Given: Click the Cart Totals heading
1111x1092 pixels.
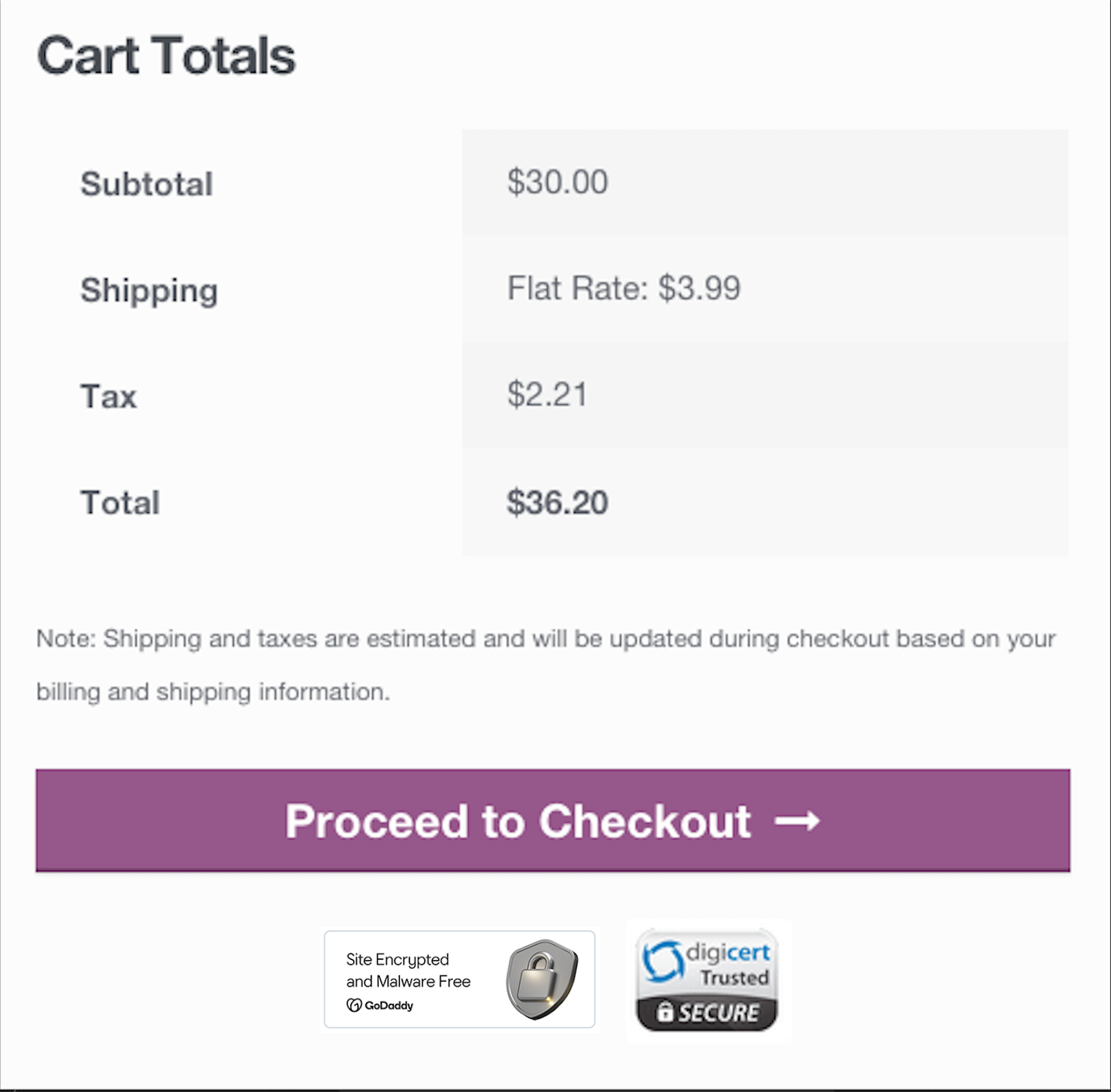Looking at the screenshot, I should (167, 54).
